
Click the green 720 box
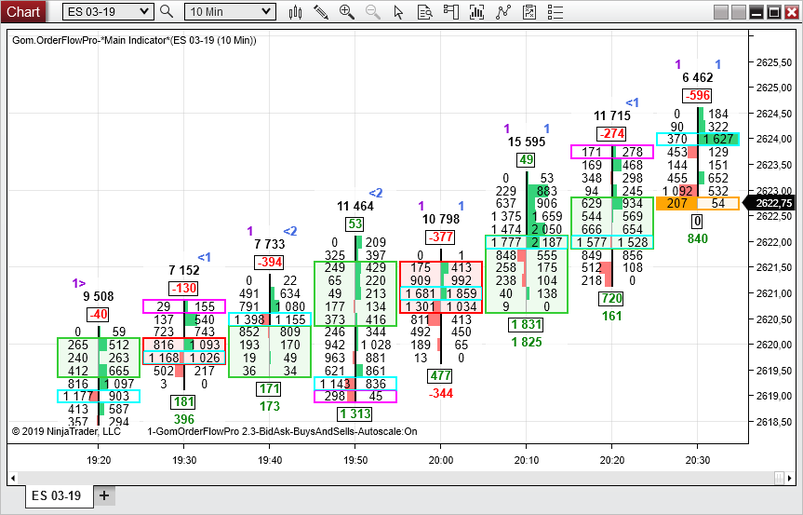coord(612,298)
